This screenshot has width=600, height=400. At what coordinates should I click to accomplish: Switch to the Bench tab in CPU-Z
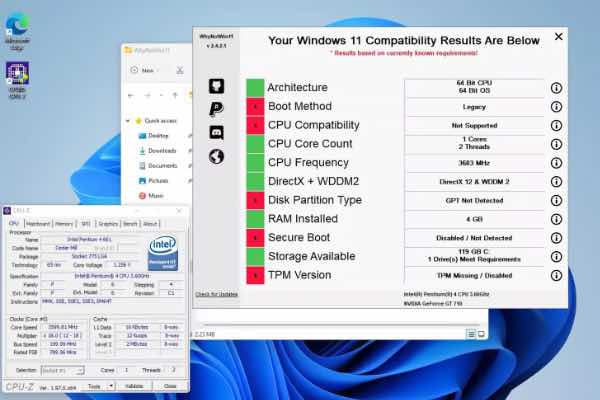pos(130,224)
